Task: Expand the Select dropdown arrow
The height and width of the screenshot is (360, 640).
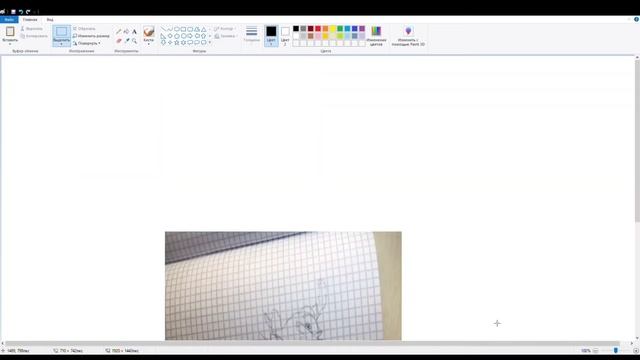Action: 62,44
